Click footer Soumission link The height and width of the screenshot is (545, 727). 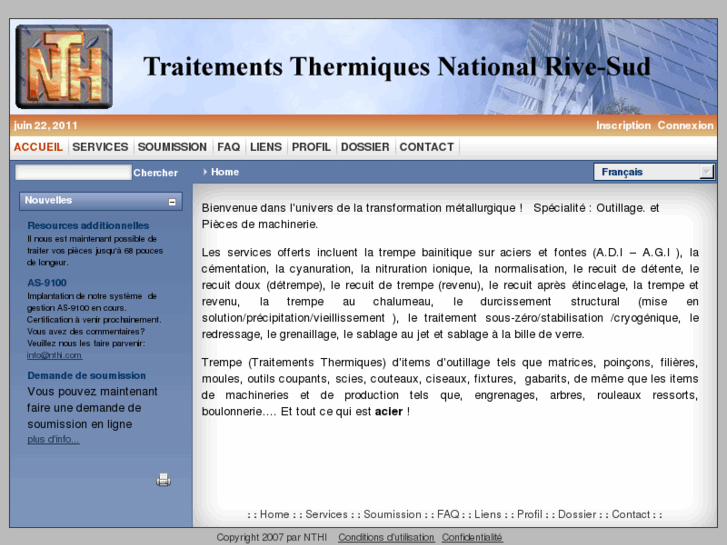pos(392,514)
